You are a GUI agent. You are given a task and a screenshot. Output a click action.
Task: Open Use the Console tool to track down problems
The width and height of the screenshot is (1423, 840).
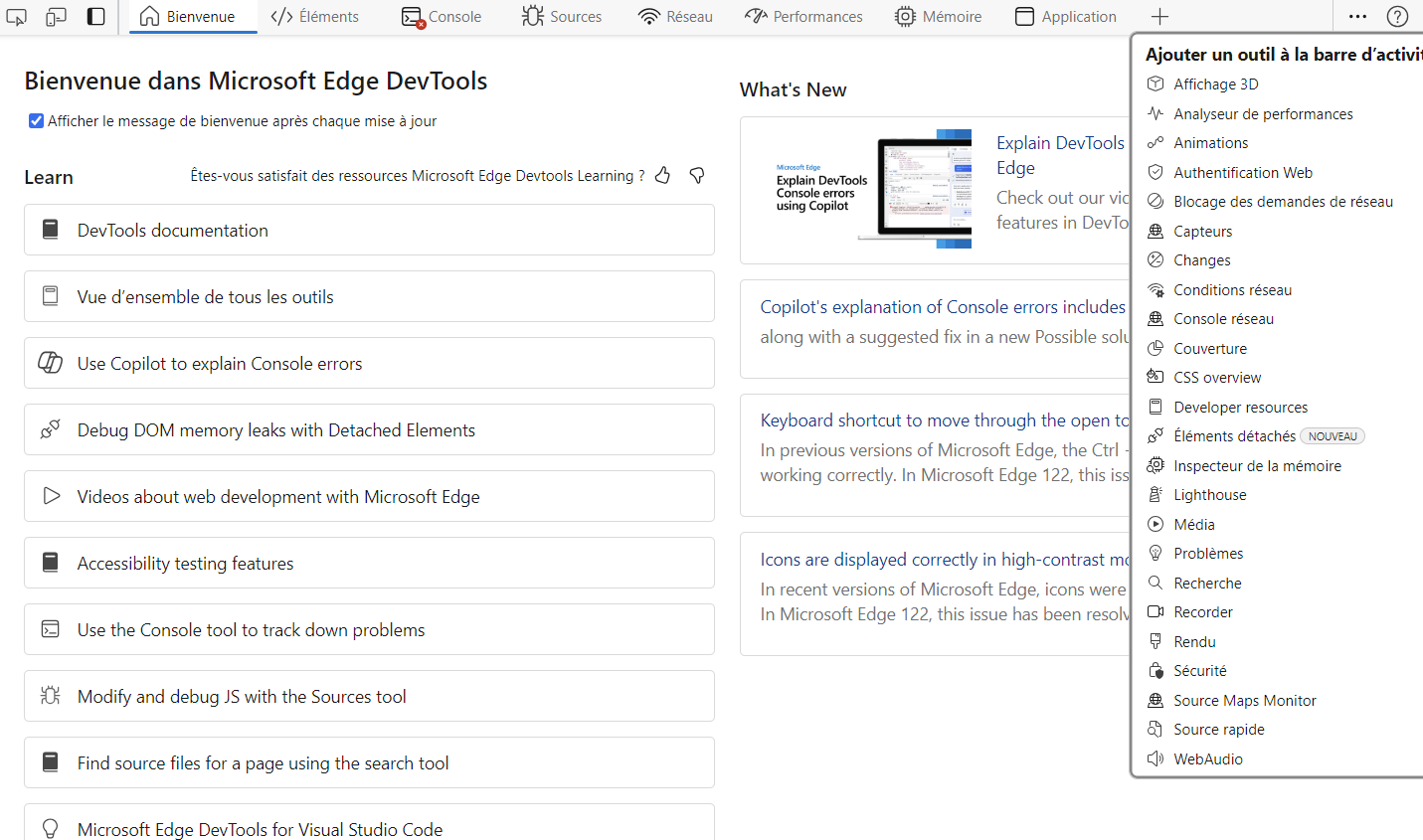pos(369,629)
